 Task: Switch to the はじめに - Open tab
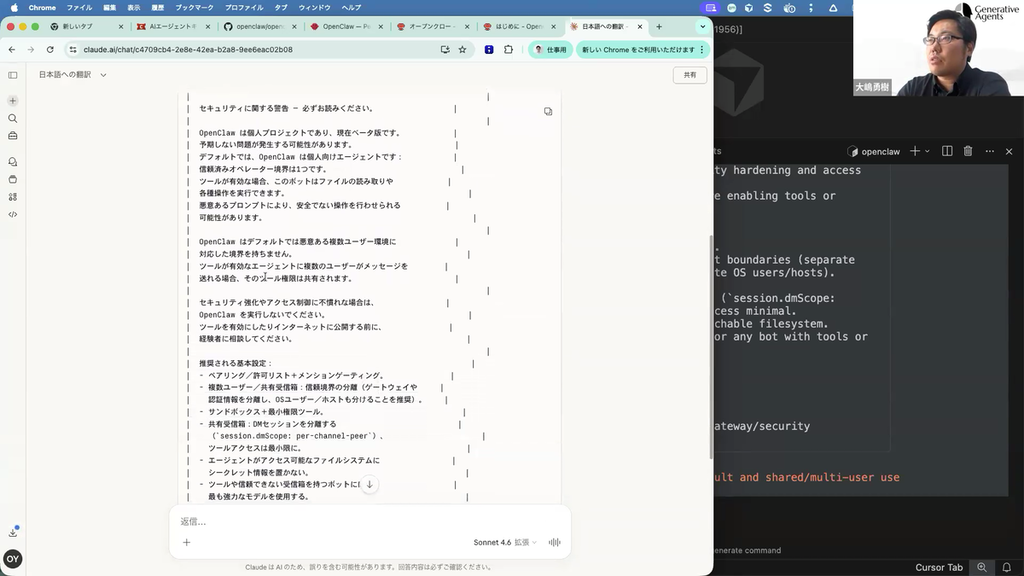coord(519,27)
